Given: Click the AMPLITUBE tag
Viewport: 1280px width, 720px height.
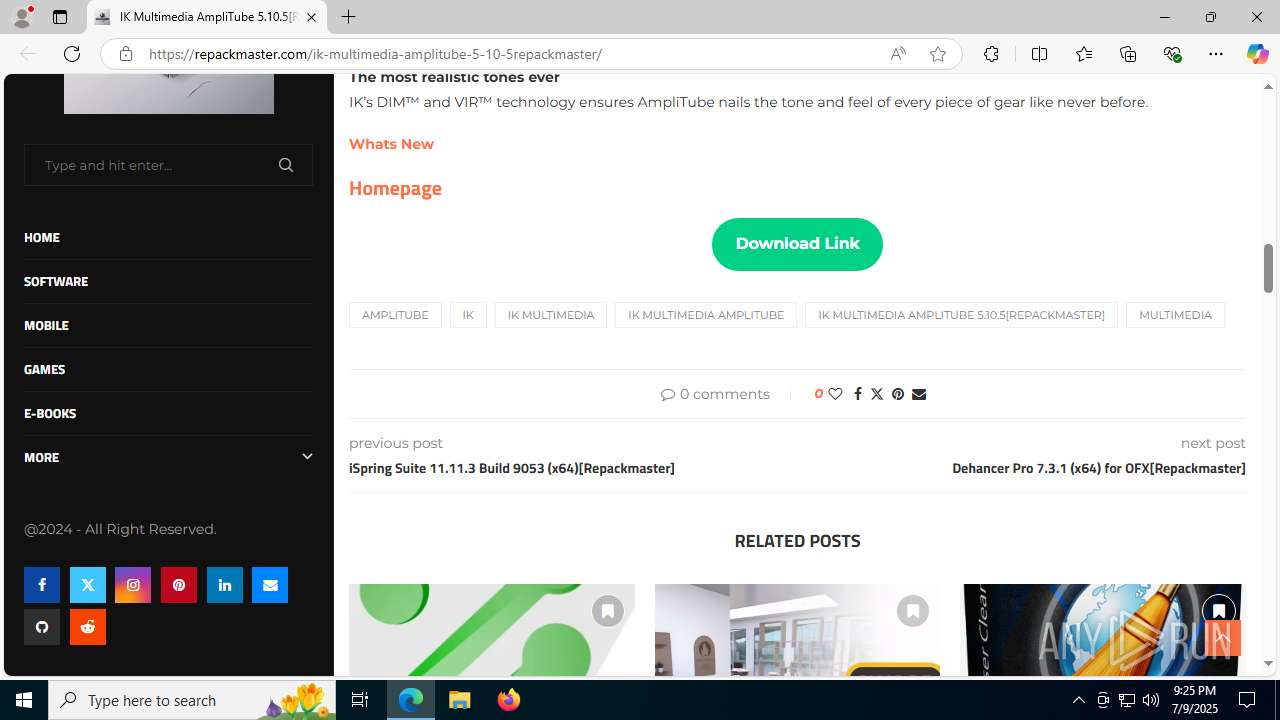Looking at the screenshot, I should (395, 315).
